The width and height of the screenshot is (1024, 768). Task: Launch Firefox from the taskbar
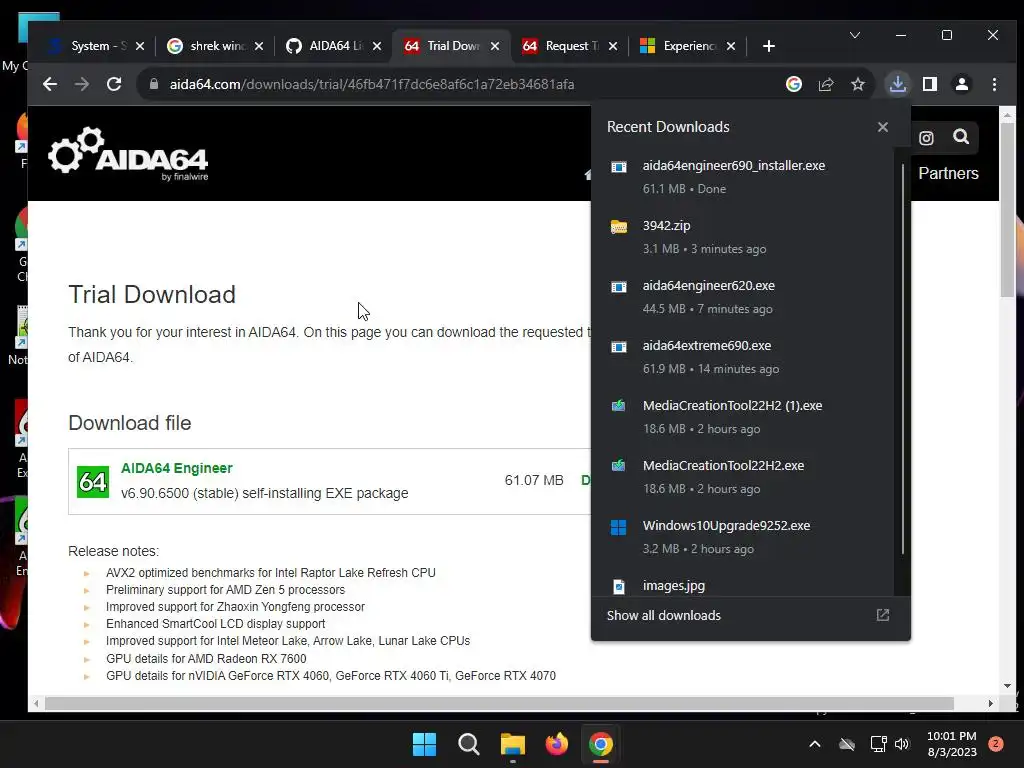click(x=556, y=744)
